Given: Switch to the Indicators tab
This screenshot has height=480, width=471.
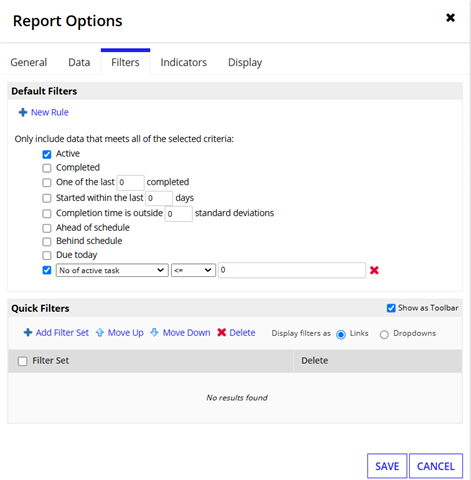Looking at the screenshot, I should click(184, 62).
